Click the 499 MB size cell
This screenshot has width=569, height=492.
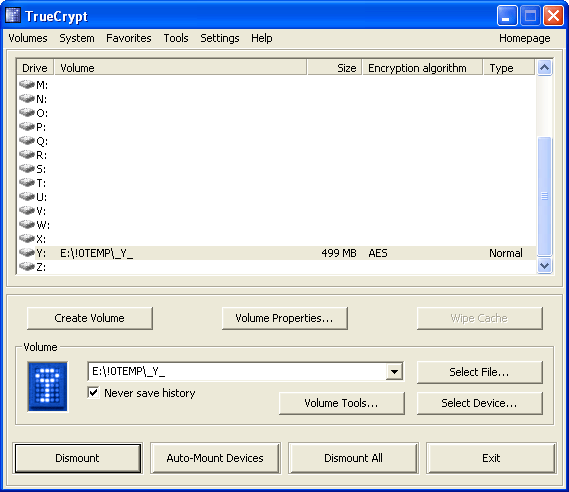click(339, 253)
